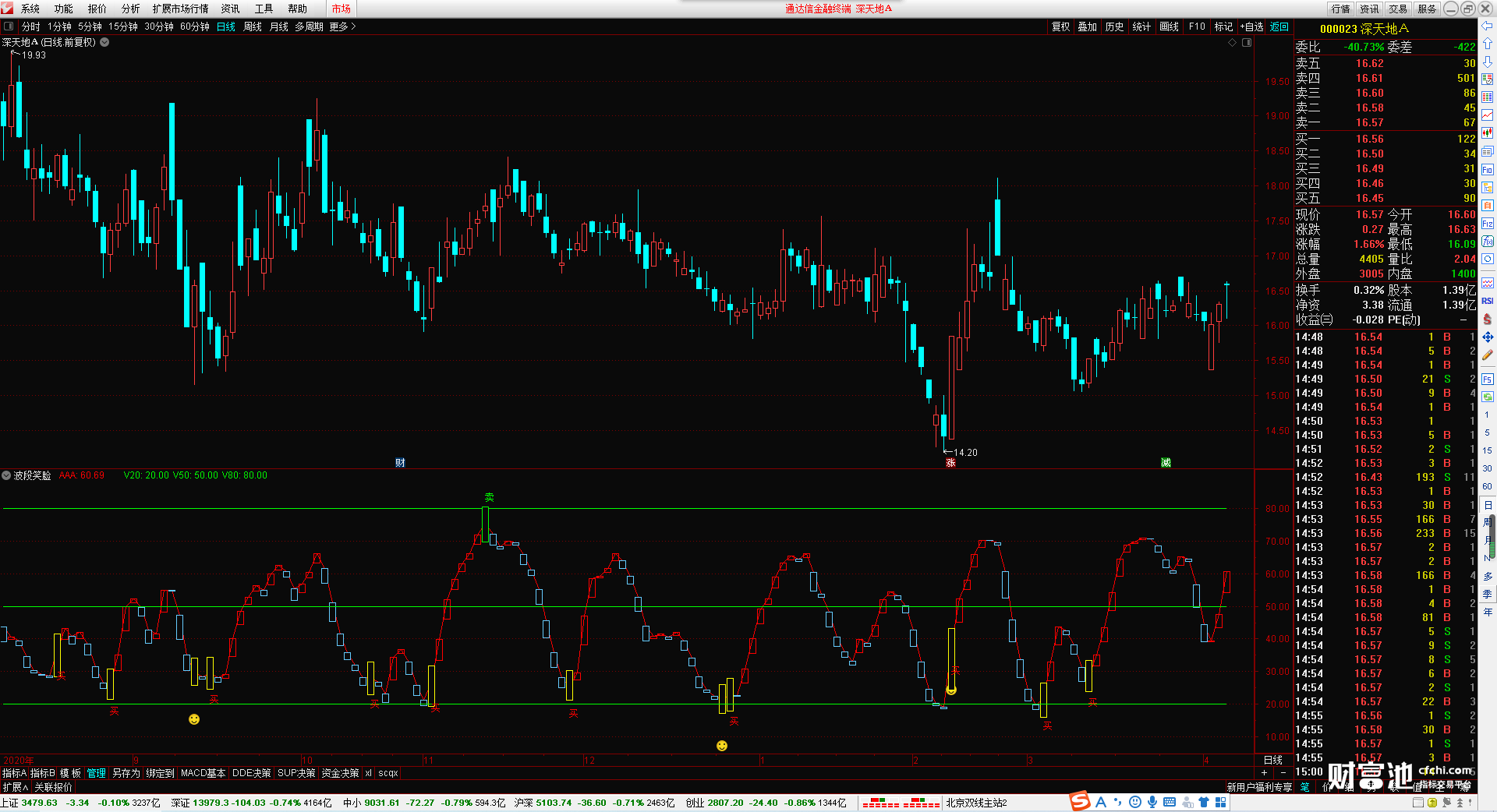
Task: Expand the 更多 timeframe menu
Action: click(342, 26)
